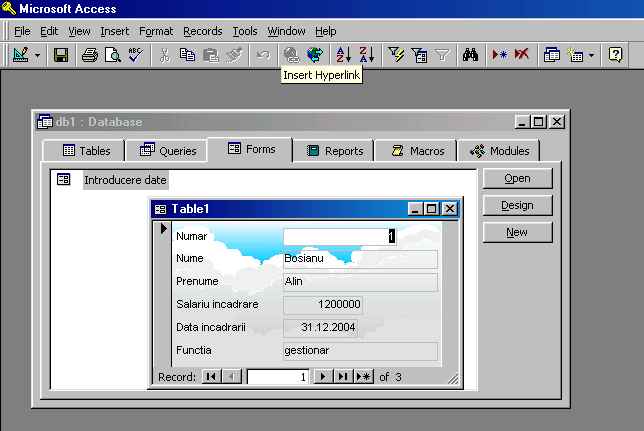The image size is (644, 431).
Task: Click the Sort Descending icon
Action: pyautogui.click(x=366, y=56)
